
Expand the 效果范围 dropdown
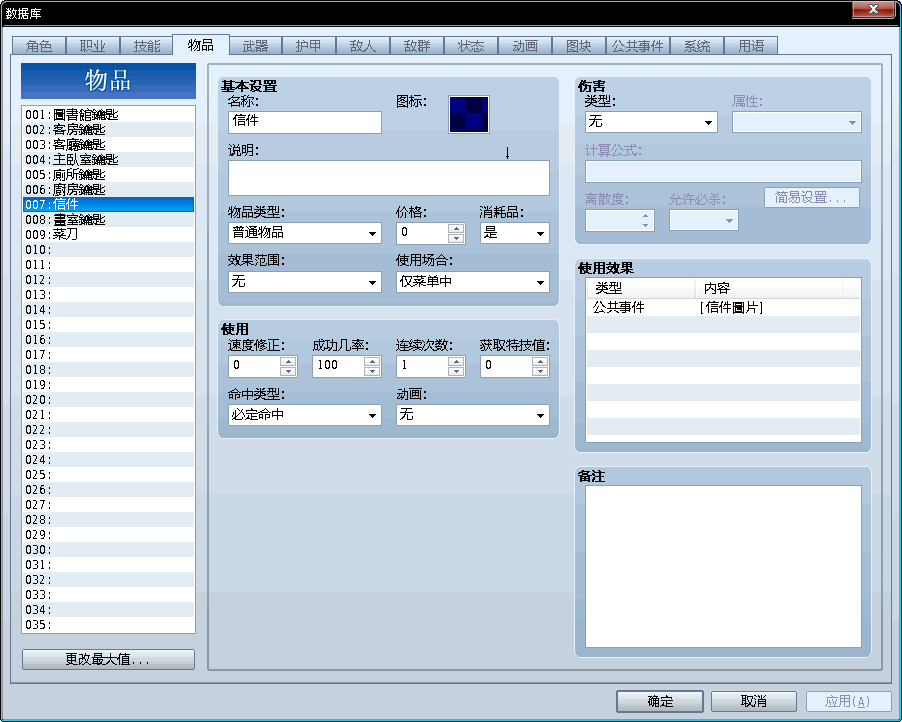[304, 282]
